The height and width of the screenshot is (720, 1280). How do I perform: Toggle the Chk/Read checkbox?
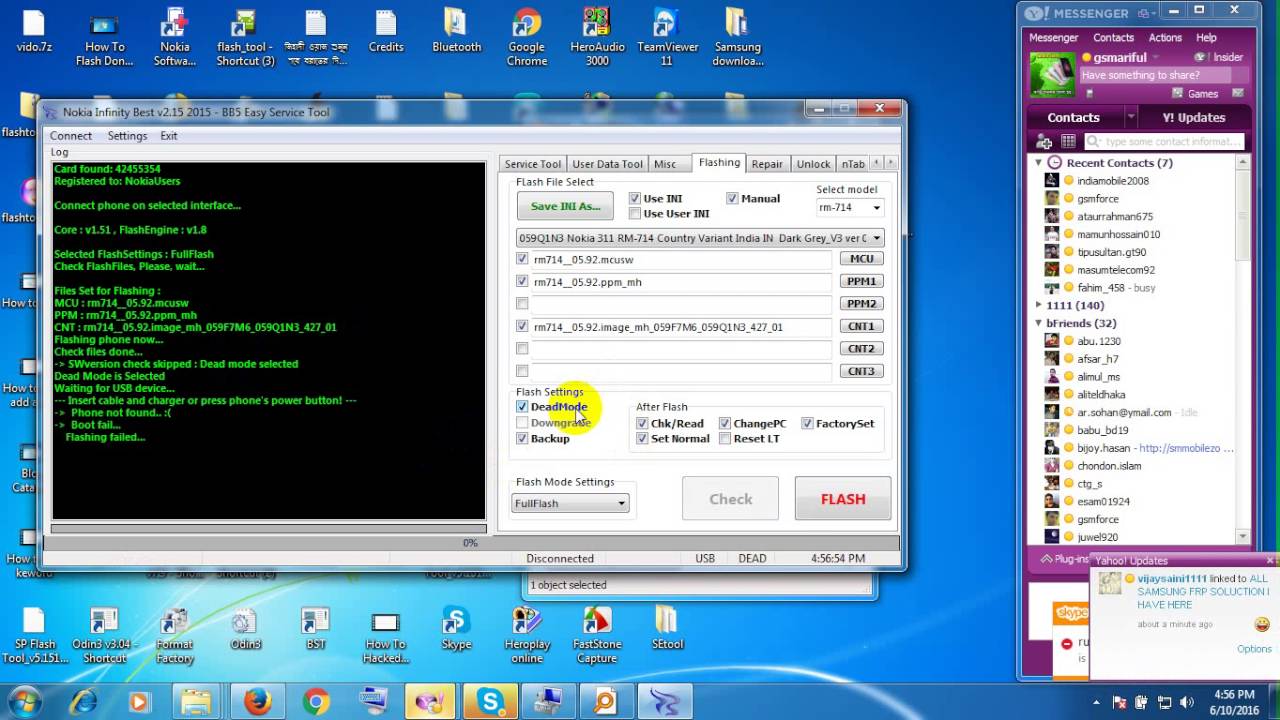pos(642,424)
